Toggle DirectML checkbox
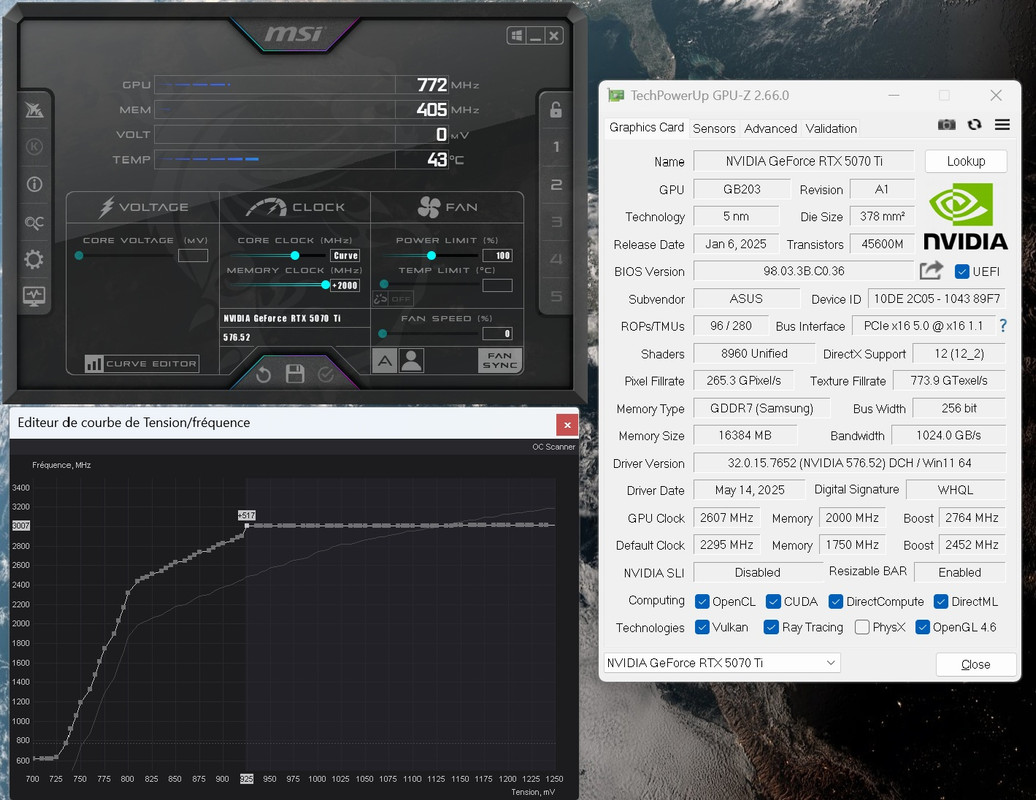Viewport: 1036px width, 800px height. click(941, 602)
